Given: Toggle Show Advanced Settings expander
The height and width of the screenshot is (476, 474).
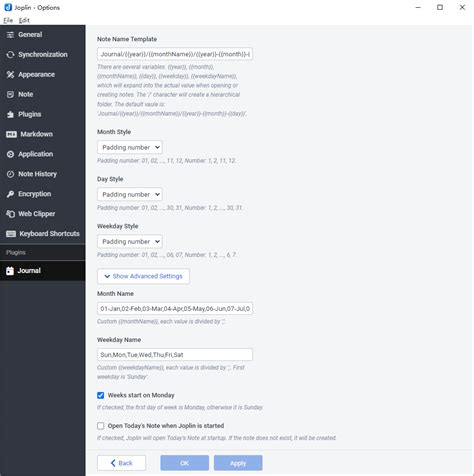Looking at the screenshot, I should tap(143, 276).
